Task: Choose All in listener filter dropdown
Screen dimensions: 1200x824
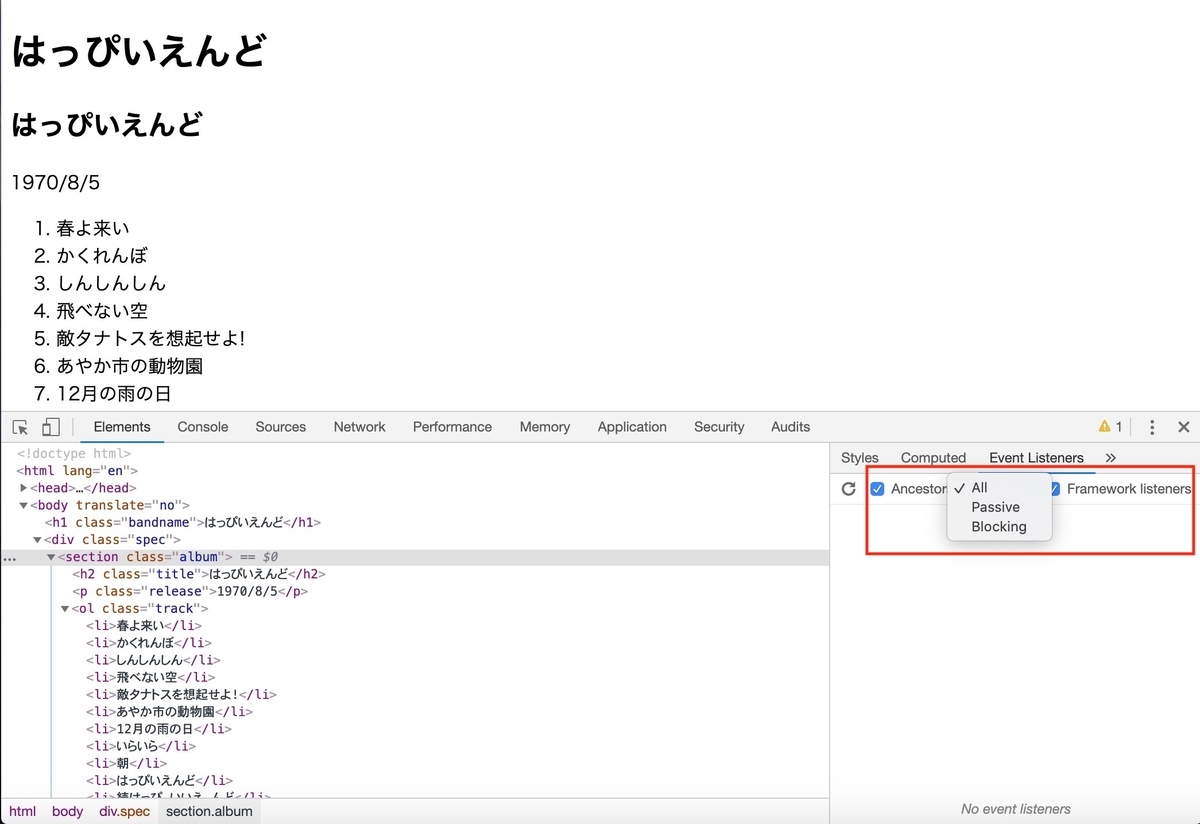Action: coord(999,487)
